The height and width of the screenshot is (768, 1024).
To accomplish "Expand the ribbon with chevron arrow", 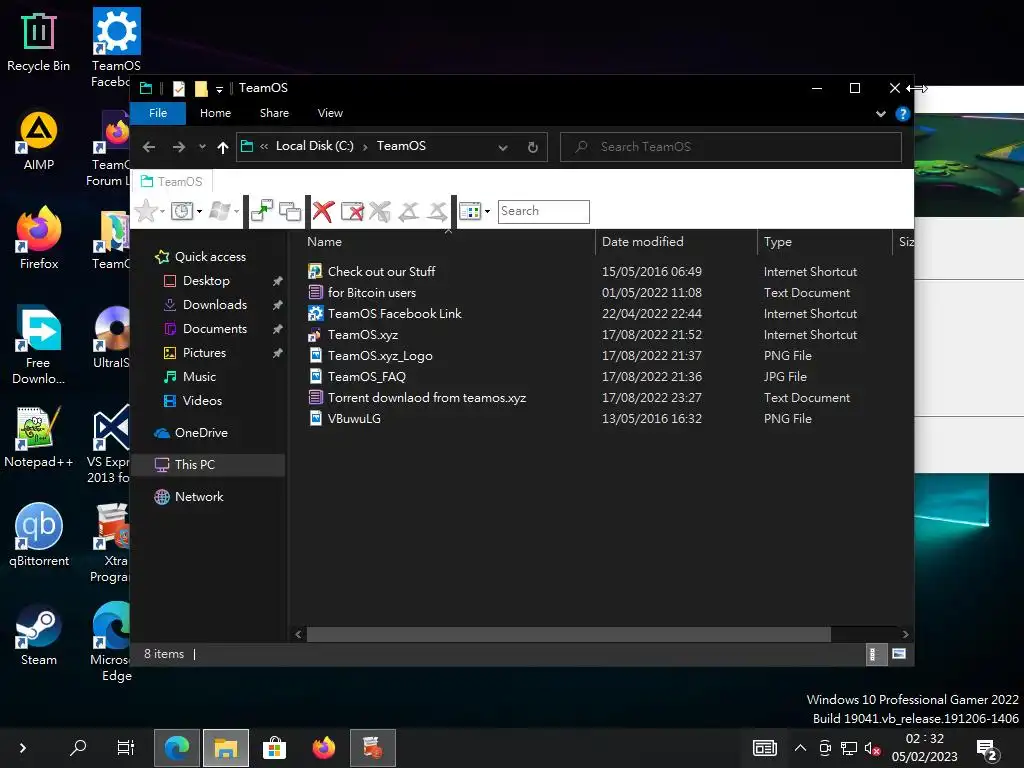I will click(x=880, y=114).
